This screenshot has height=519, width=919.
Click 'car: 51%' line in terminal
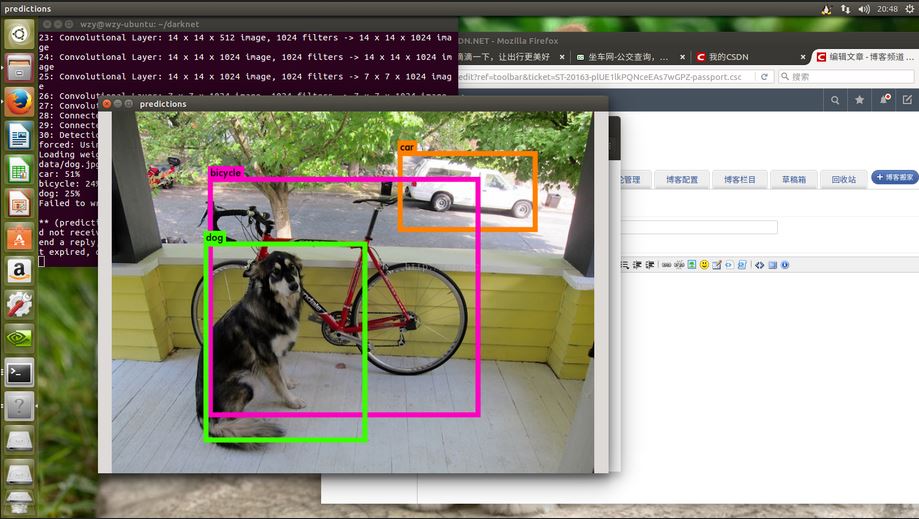click(59, 174)
